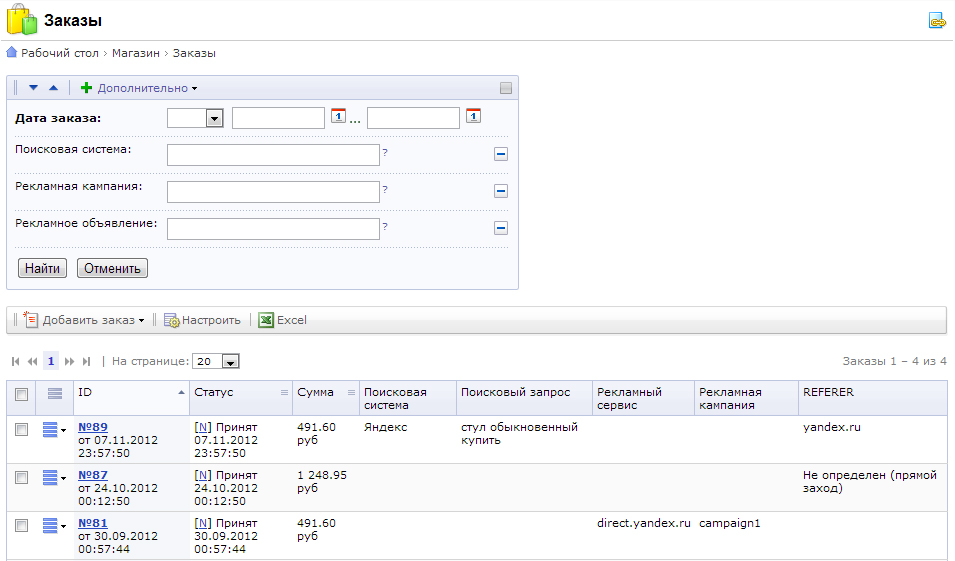Click the home icon in breadcrumbs

pyautogui.click(x=12, y=53)
